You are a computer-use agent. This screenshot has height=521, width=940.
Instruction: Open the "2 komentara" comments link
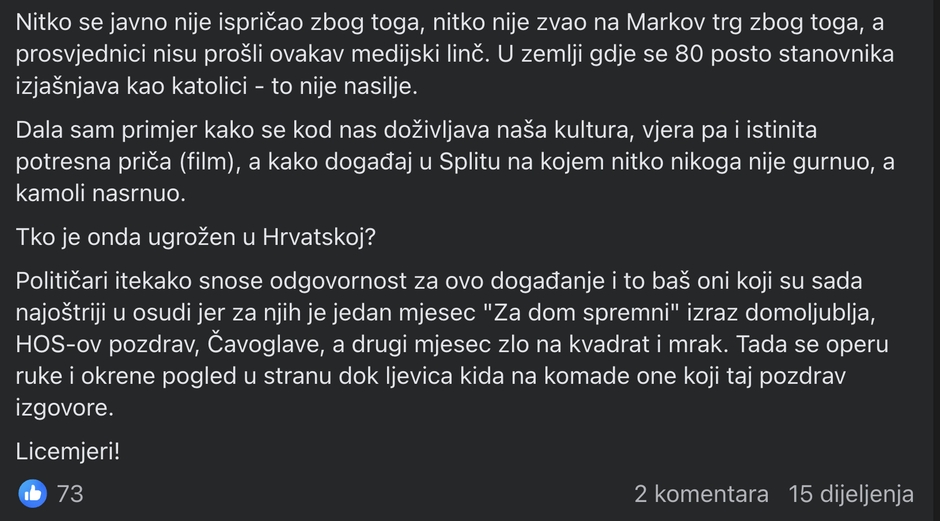701,493
